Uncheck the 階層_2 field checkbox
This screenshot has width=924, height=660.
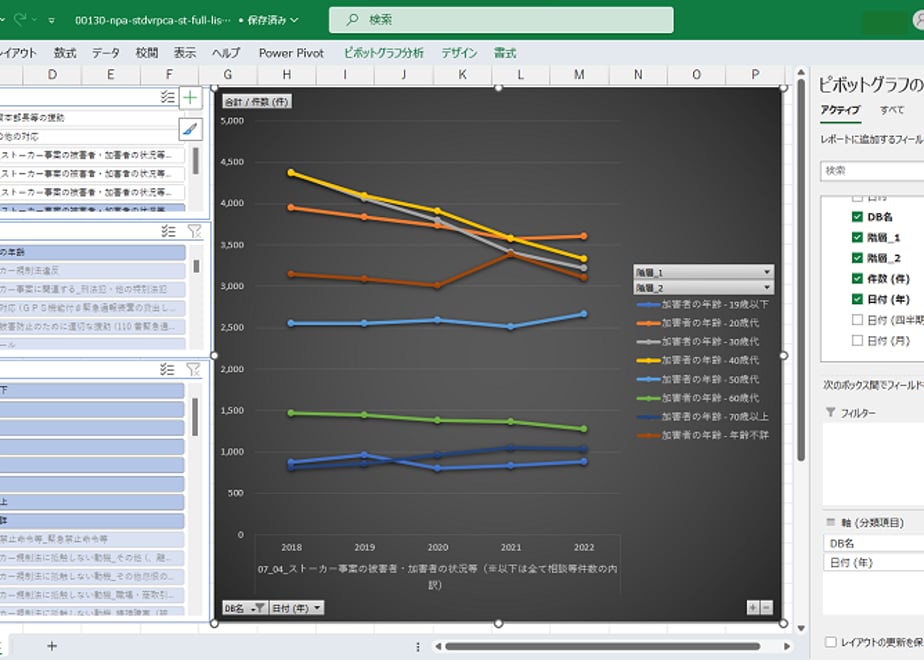click(857, 258)
